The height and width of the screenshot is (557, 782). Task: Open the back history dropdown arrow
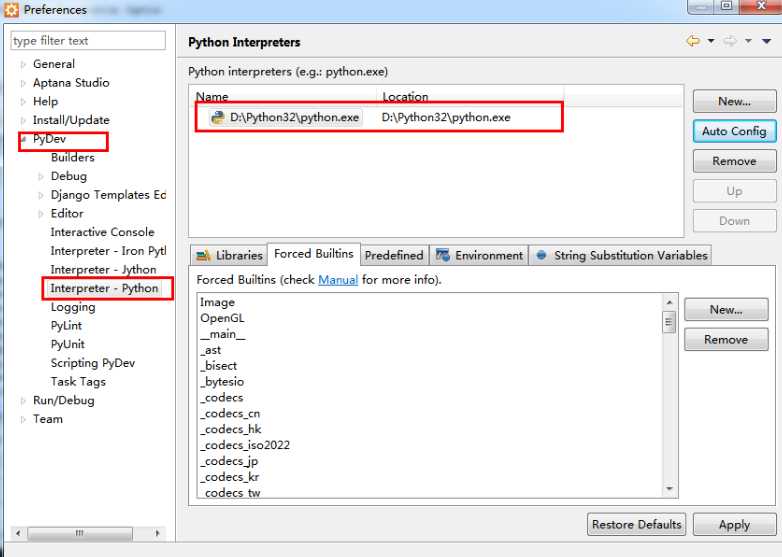711,41
